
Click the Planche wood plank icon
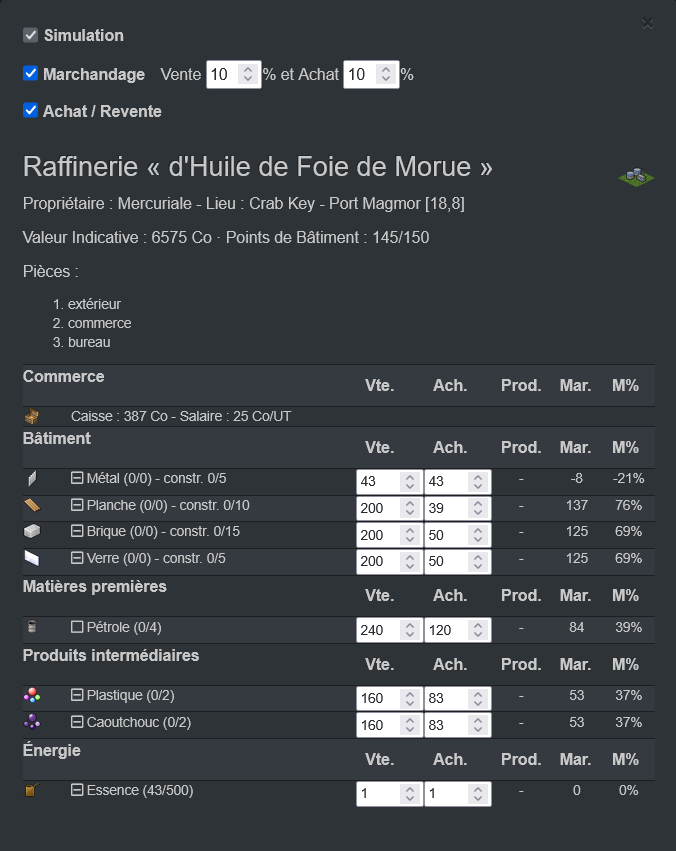tap(31, 505)
